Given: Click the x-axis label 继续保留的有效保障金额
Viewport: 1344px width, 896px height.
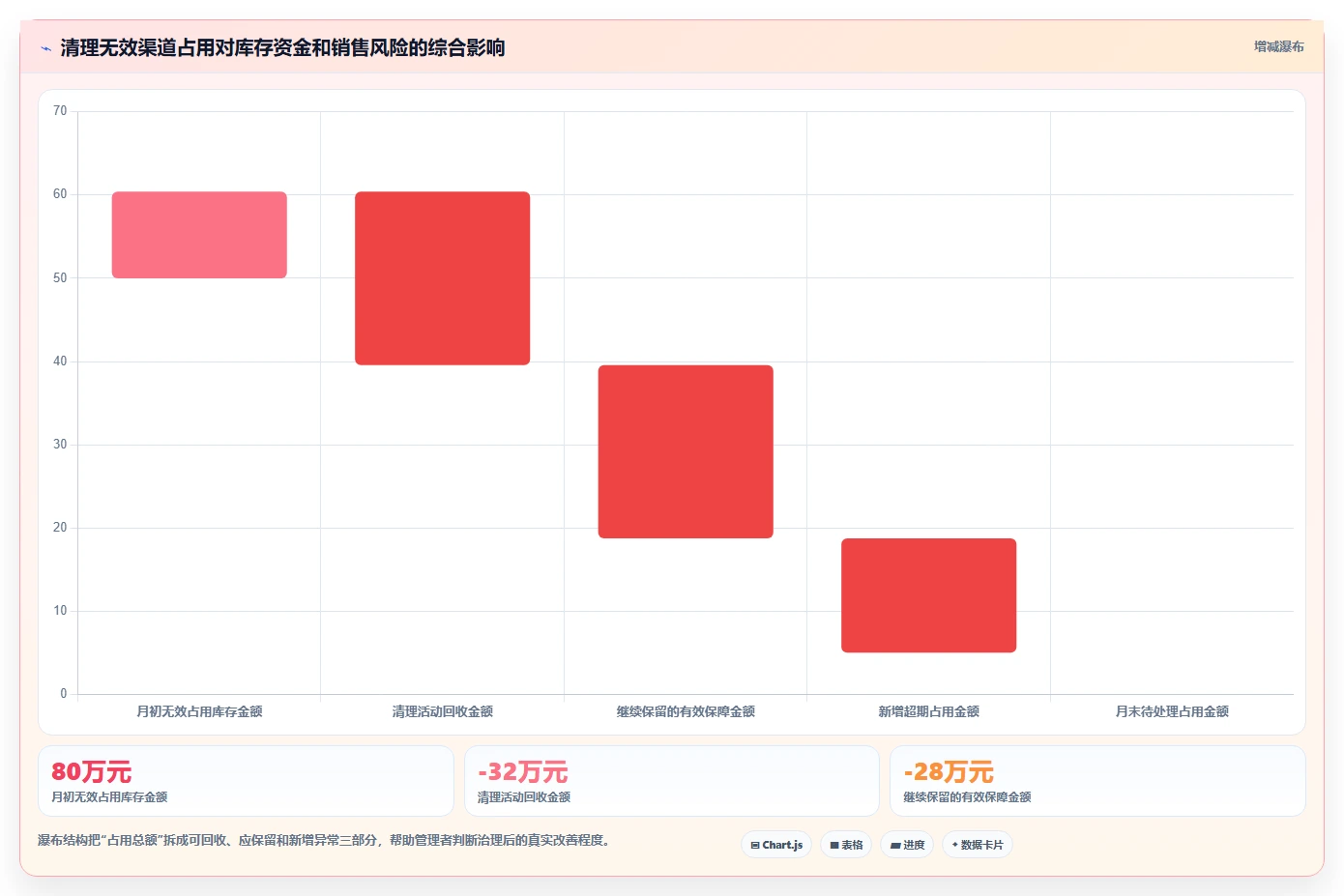Looking at the screenshot, I should 686,711.
